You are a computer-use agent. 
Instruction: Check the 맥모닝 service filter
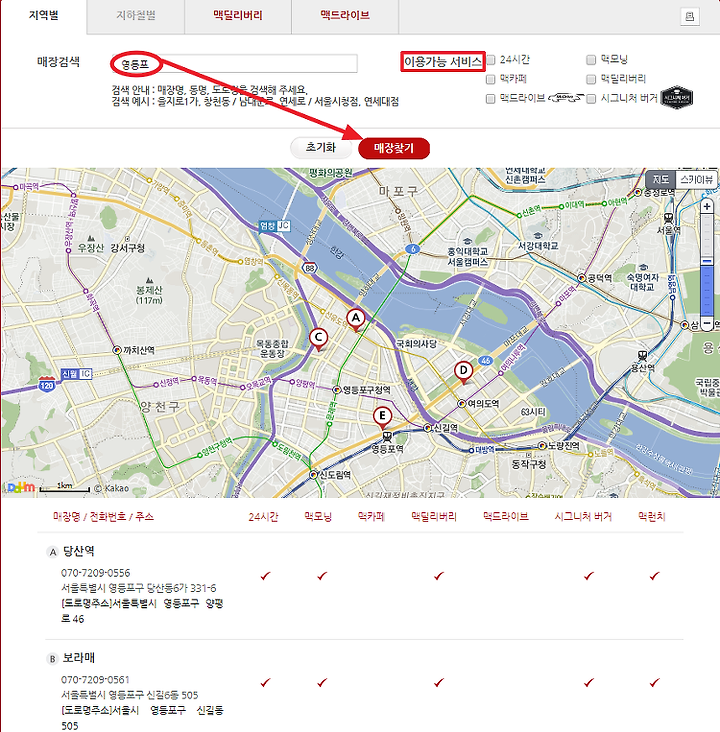(591, 60)
